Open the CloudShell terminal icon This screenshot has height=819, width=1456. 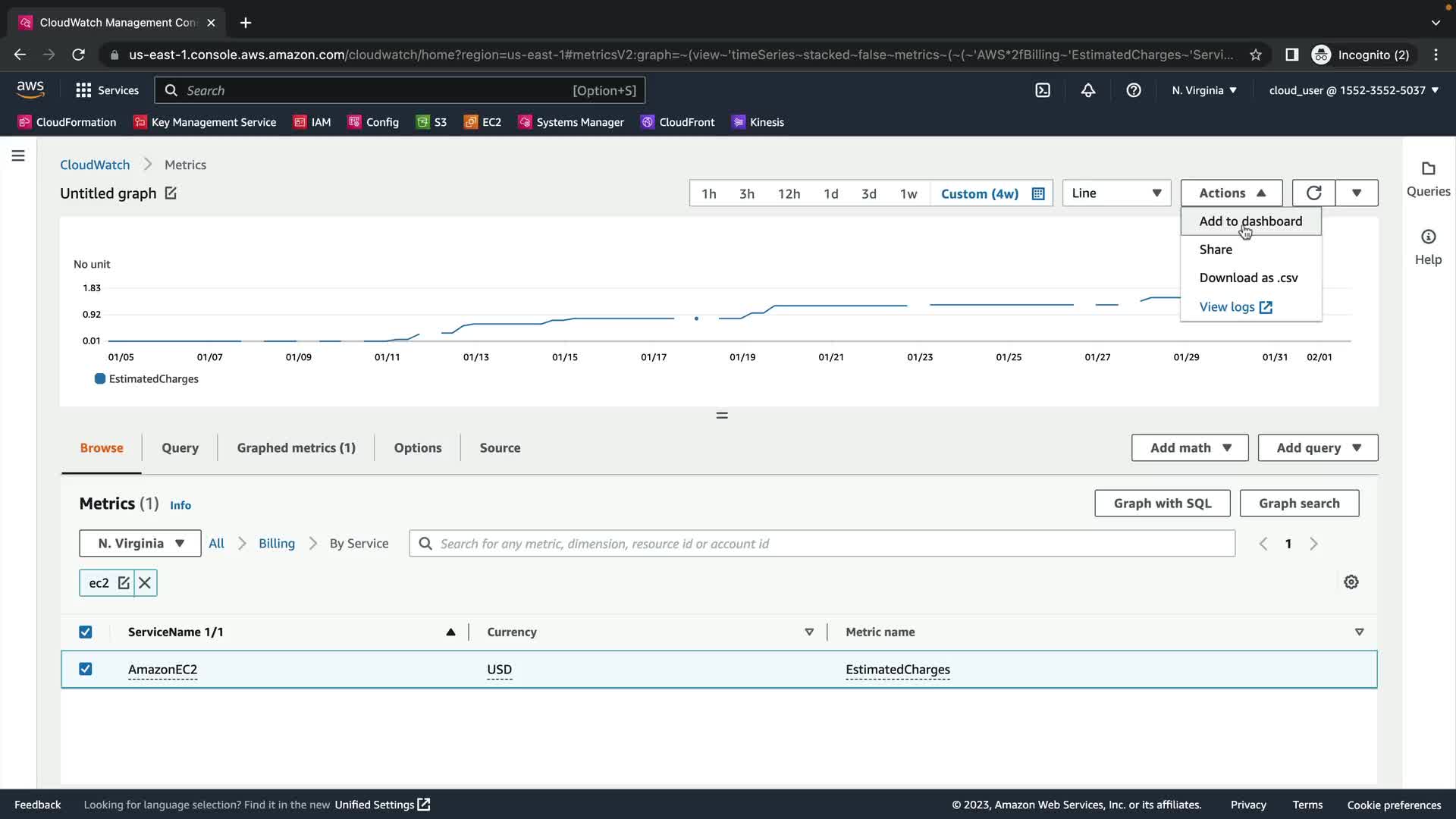1043,90
